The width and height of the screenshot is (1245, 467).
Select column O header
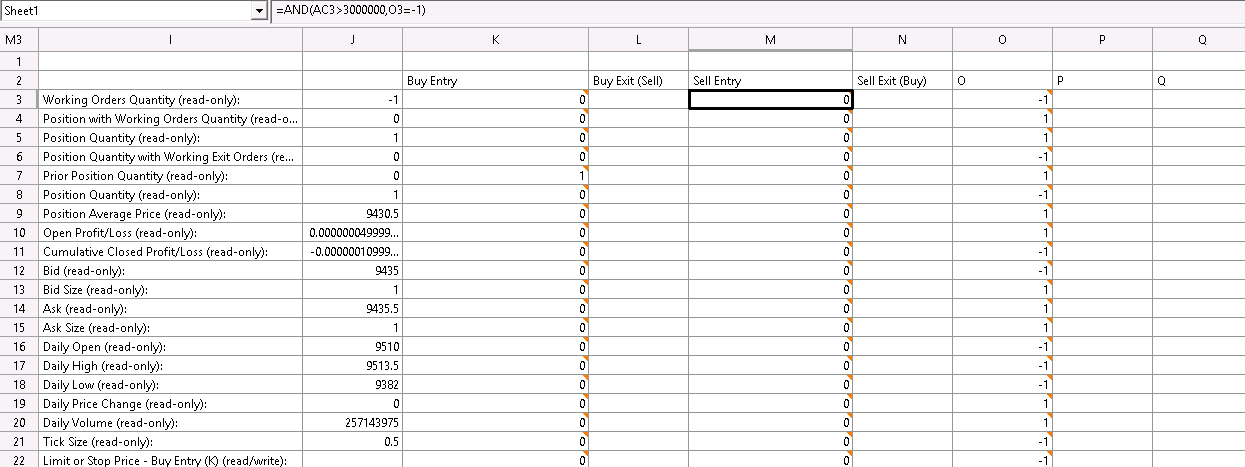click(x=1002, y=40)
